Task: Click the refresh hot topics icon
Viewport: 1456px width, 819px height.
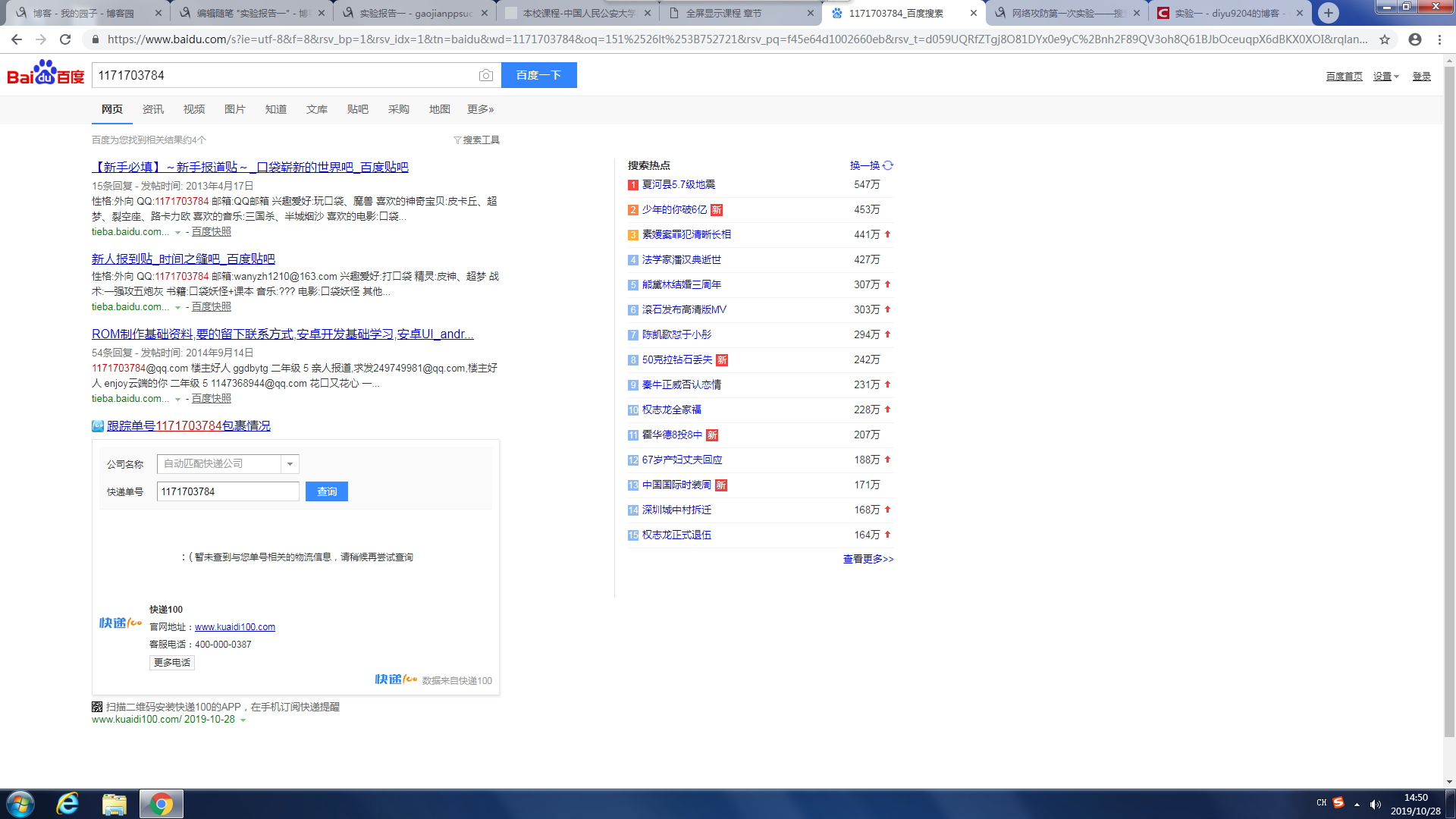Action: click(888, 165)
